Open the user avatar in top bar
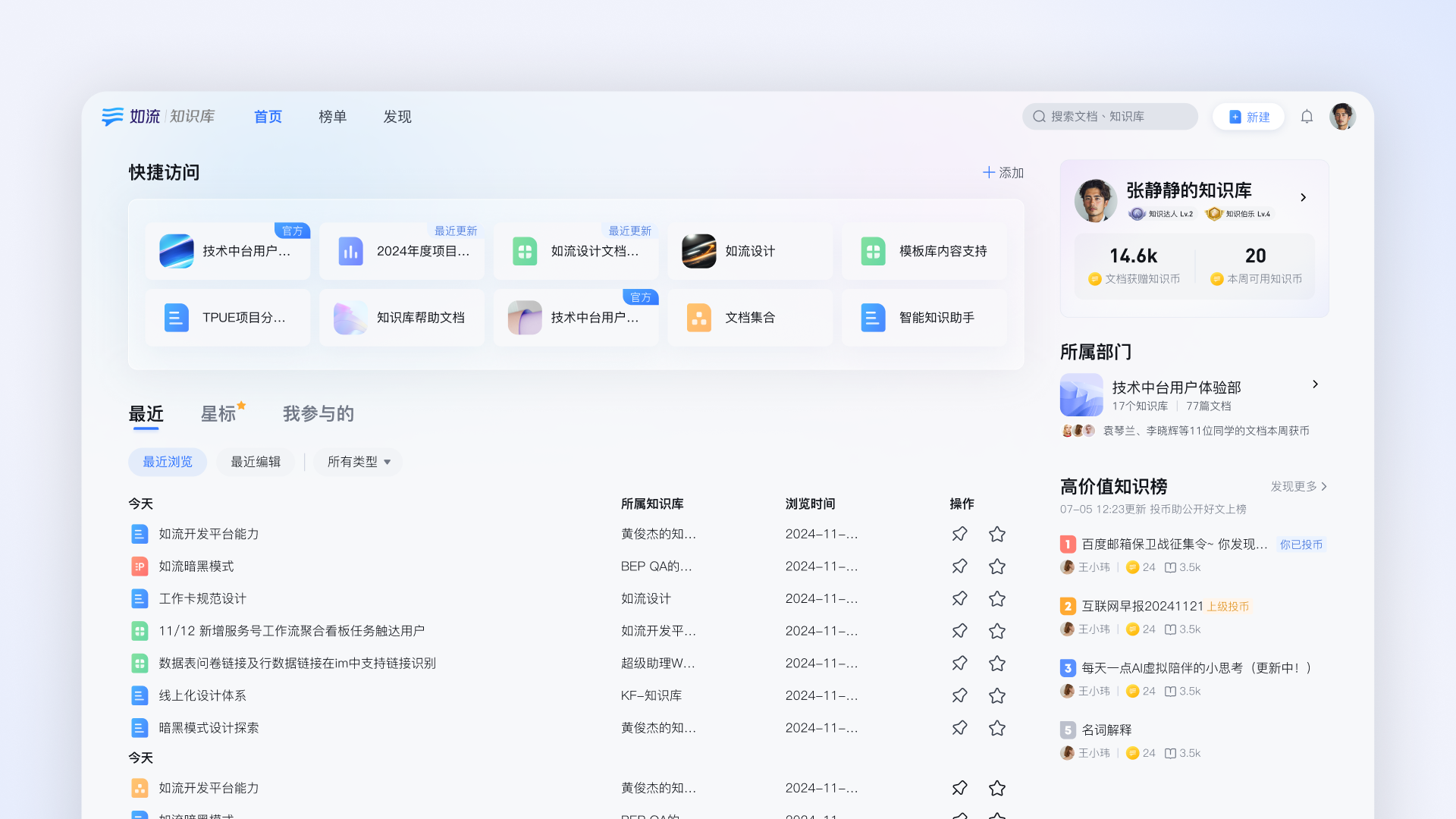Image resolution: width=1456 pixels, height=819 pixels. point(1342,117)
